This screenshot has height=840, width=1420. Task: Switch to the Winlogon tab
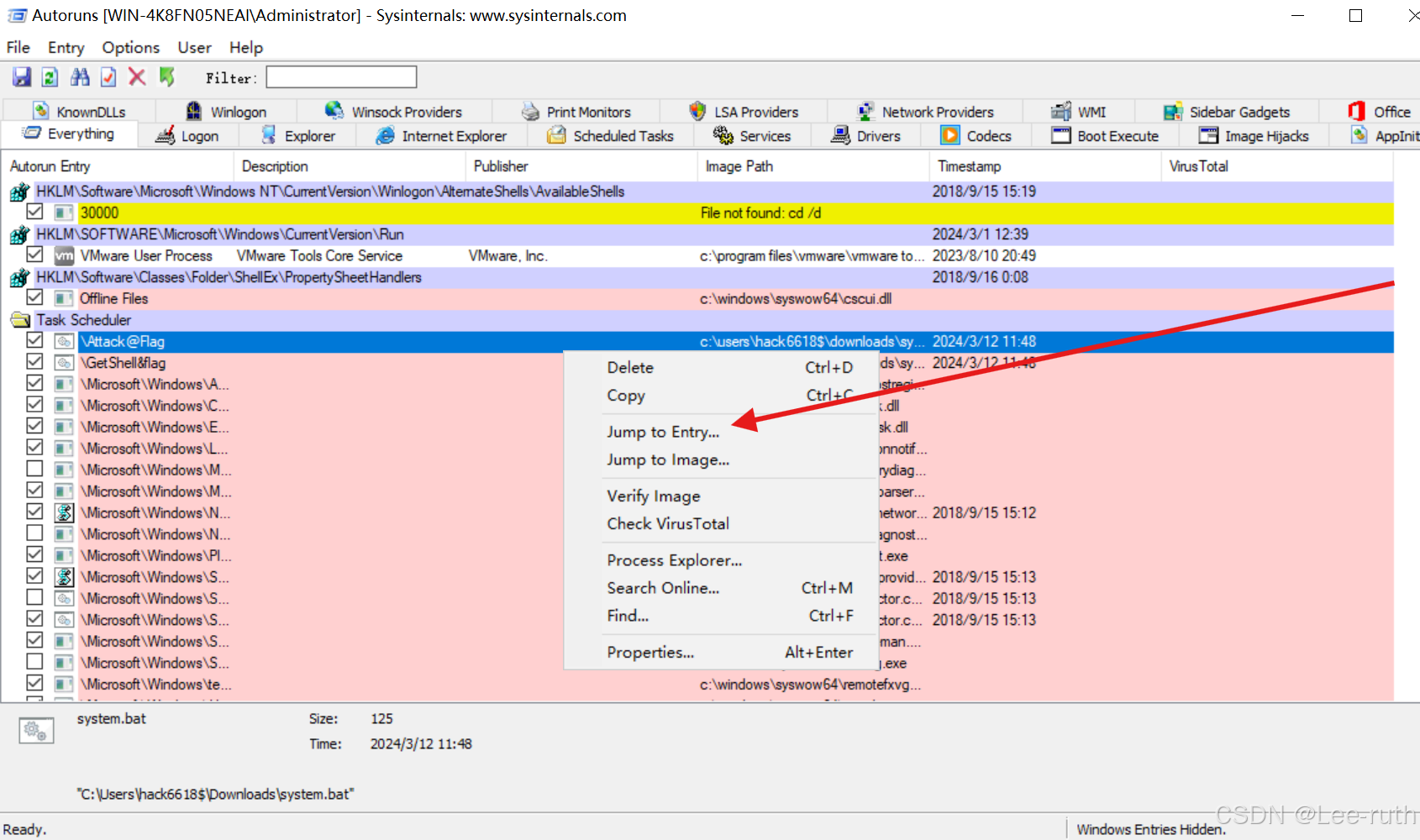pos(226,112)
